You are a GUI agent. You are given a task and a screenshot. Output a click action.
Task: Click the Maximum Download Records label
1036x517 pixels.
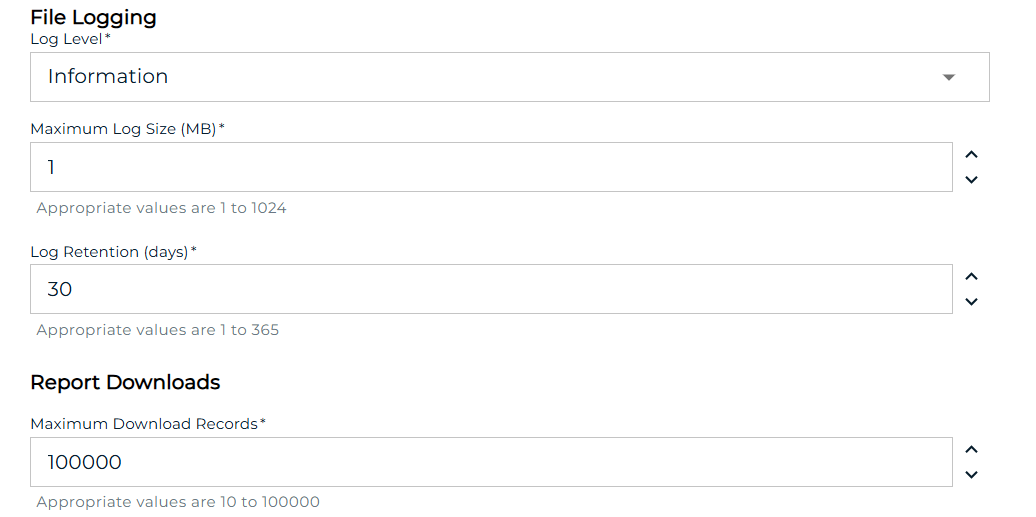144,424
